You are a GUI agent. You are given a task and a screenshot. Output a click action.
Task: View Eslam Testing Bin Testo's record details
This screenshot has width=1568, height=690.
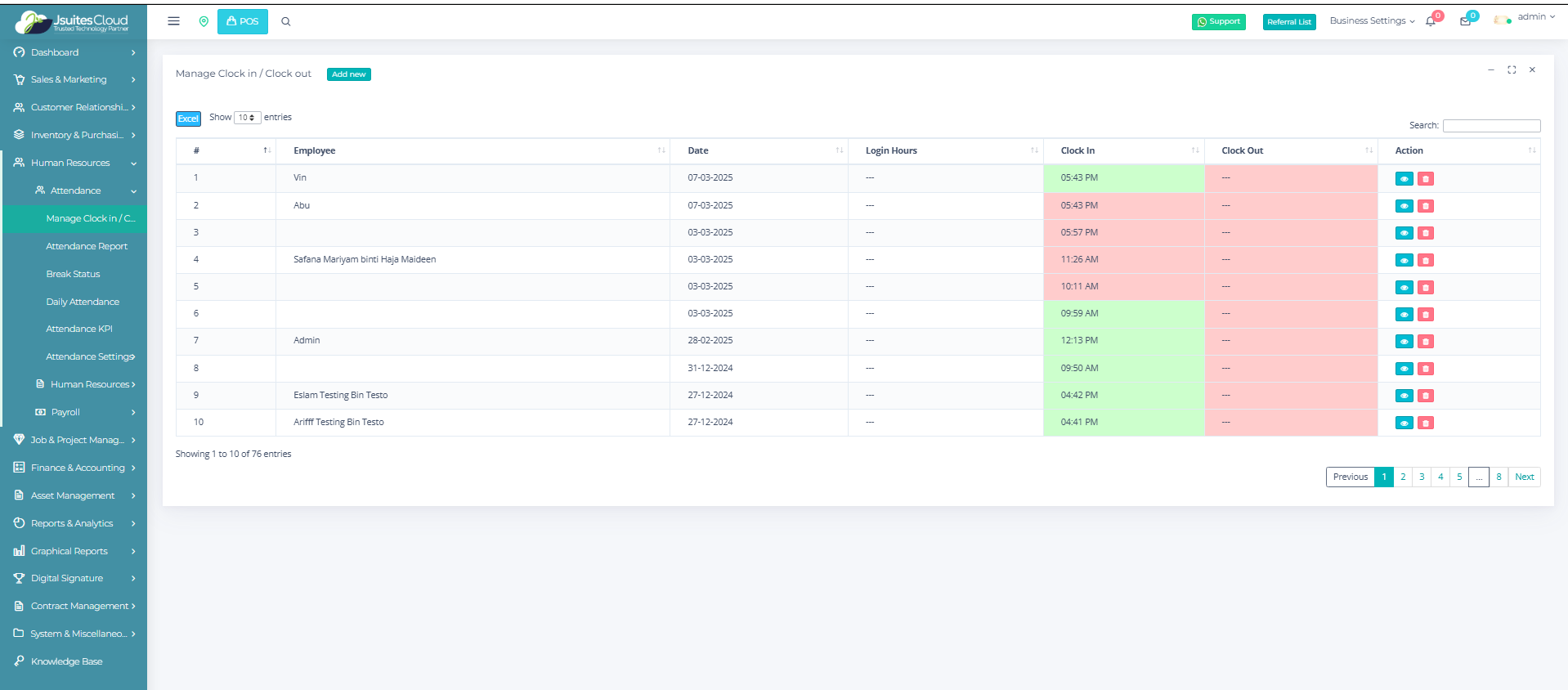point(1404,396)
